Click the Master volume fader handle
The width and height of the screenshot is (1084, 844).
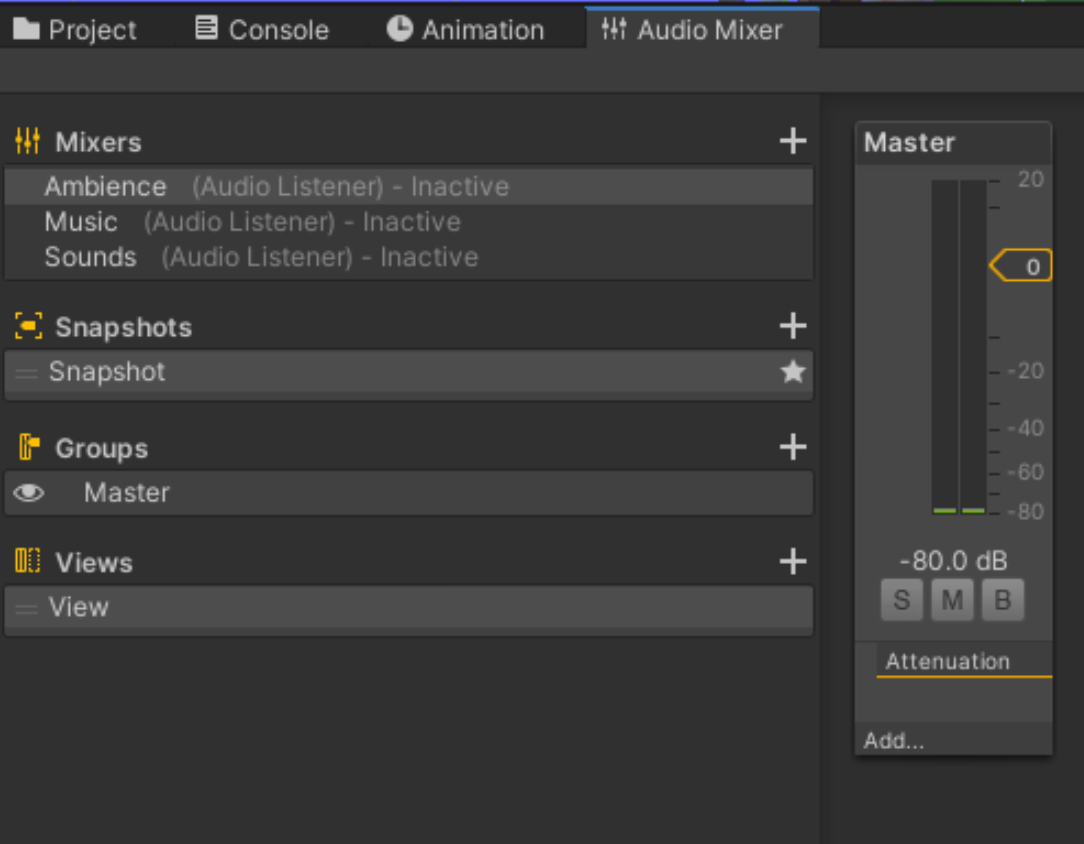(1022, 266)
